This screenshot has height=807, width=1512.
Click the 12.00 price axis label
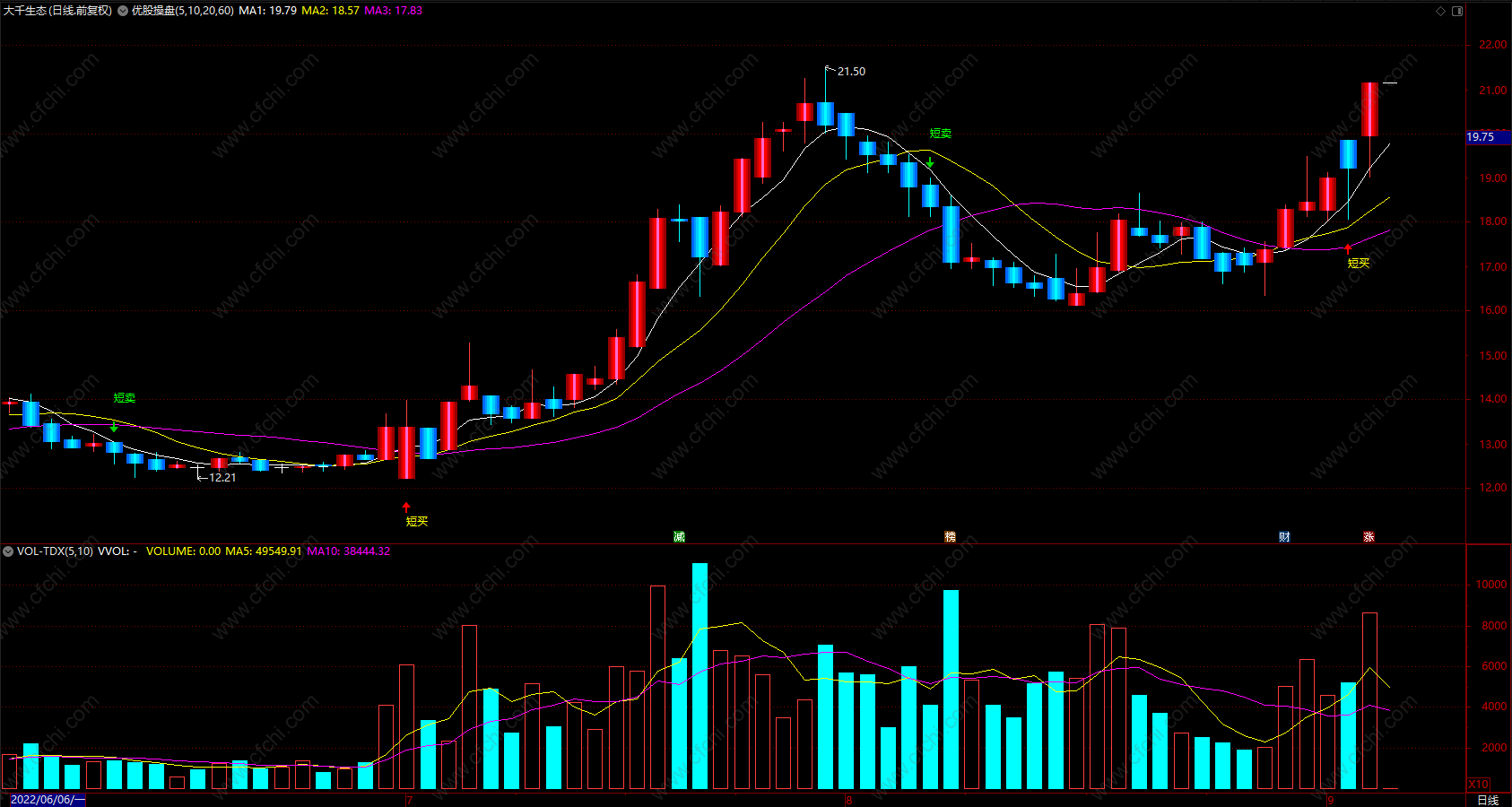[1492, 488]
